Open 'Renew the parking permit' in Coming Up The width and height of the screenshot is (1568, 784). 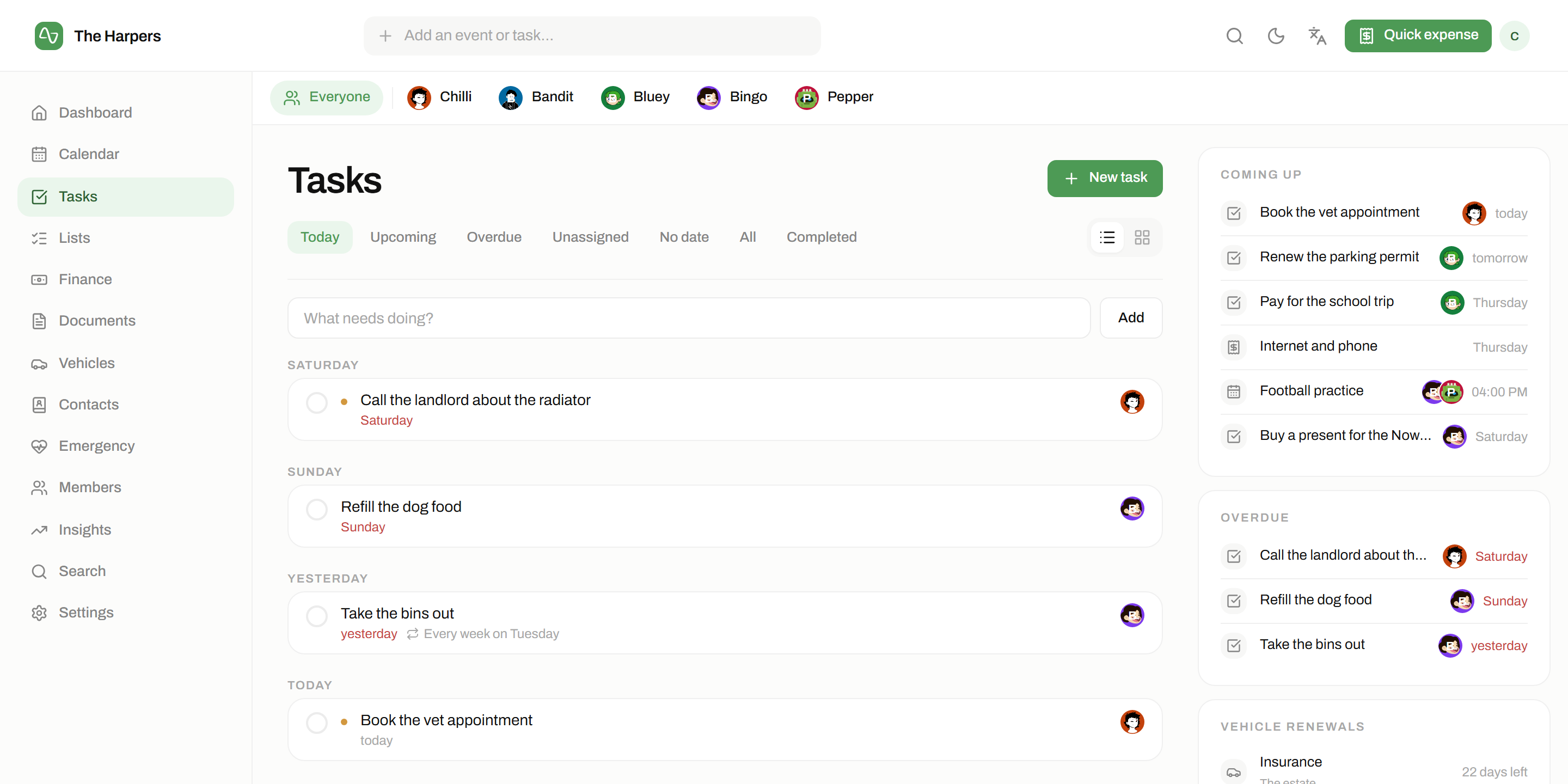click(1373, 258)
